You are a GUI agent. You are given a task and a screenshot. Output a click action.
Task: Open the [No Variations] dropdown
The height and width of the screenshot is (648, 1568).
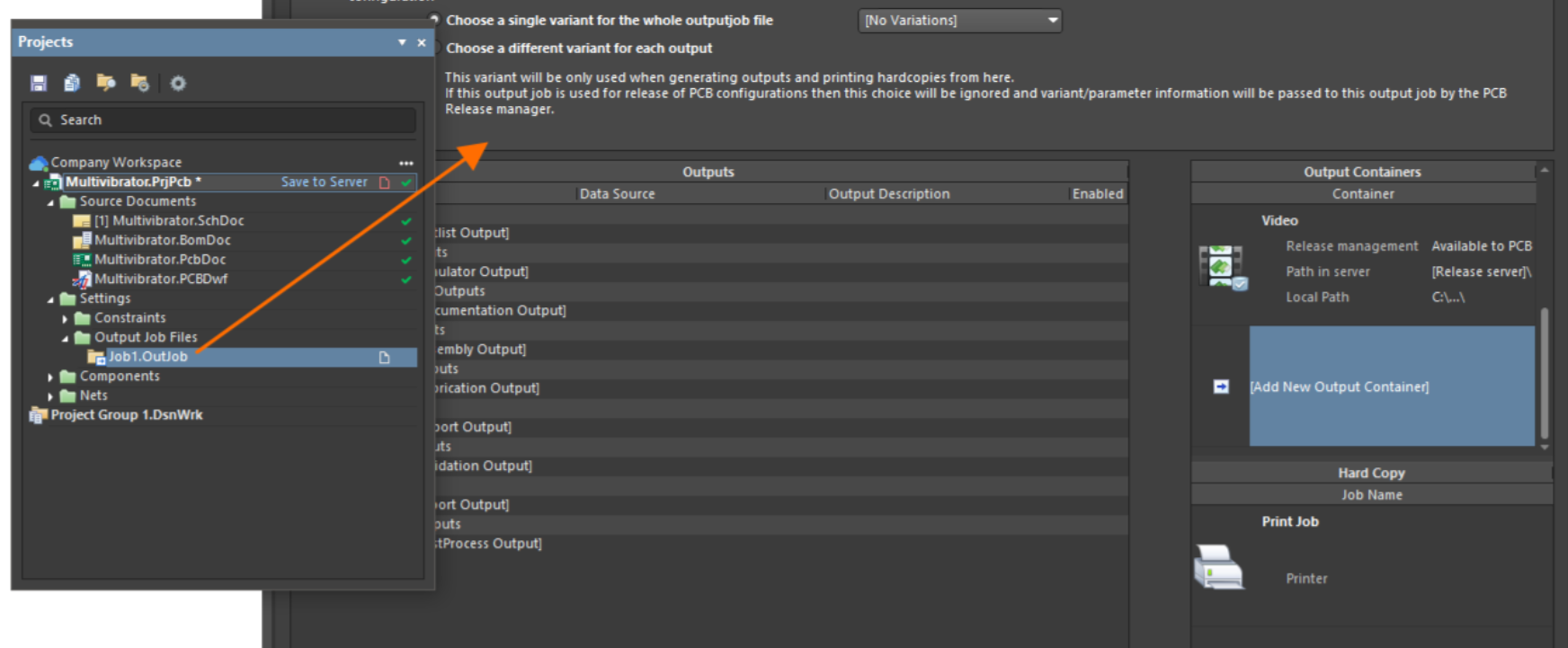pos(959,21)
